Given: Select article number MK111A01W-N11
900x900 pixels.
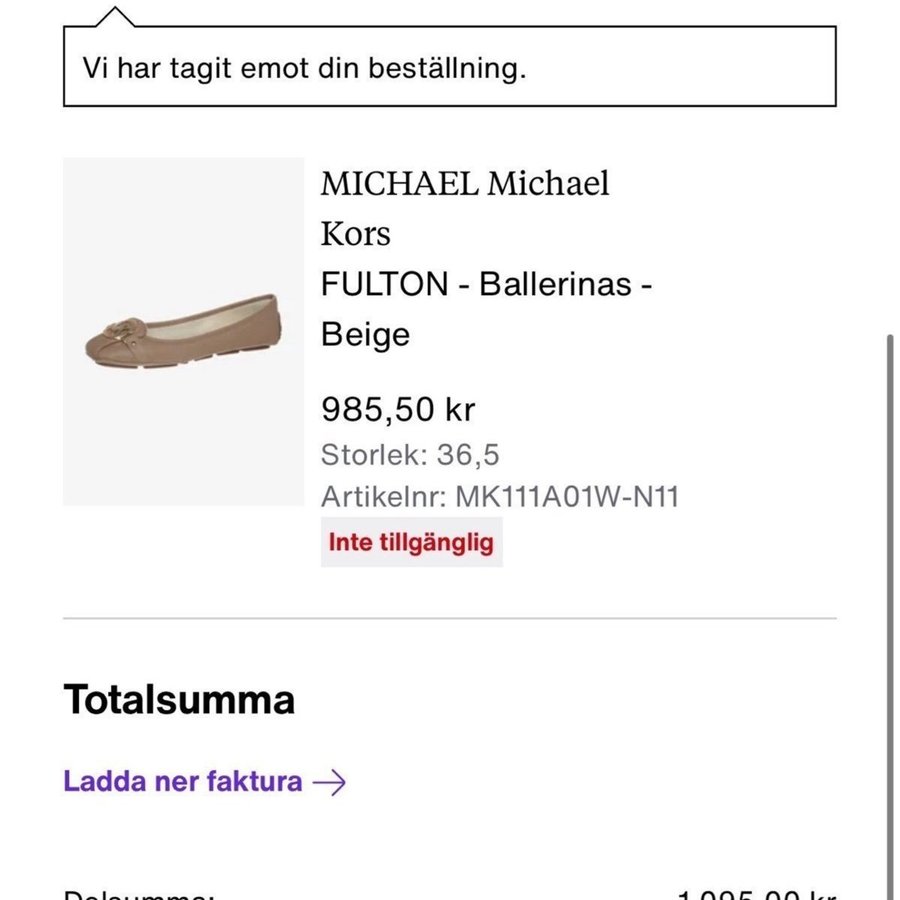Looking at the screenshot, I should pyautogui.click(x=500, y=497).
